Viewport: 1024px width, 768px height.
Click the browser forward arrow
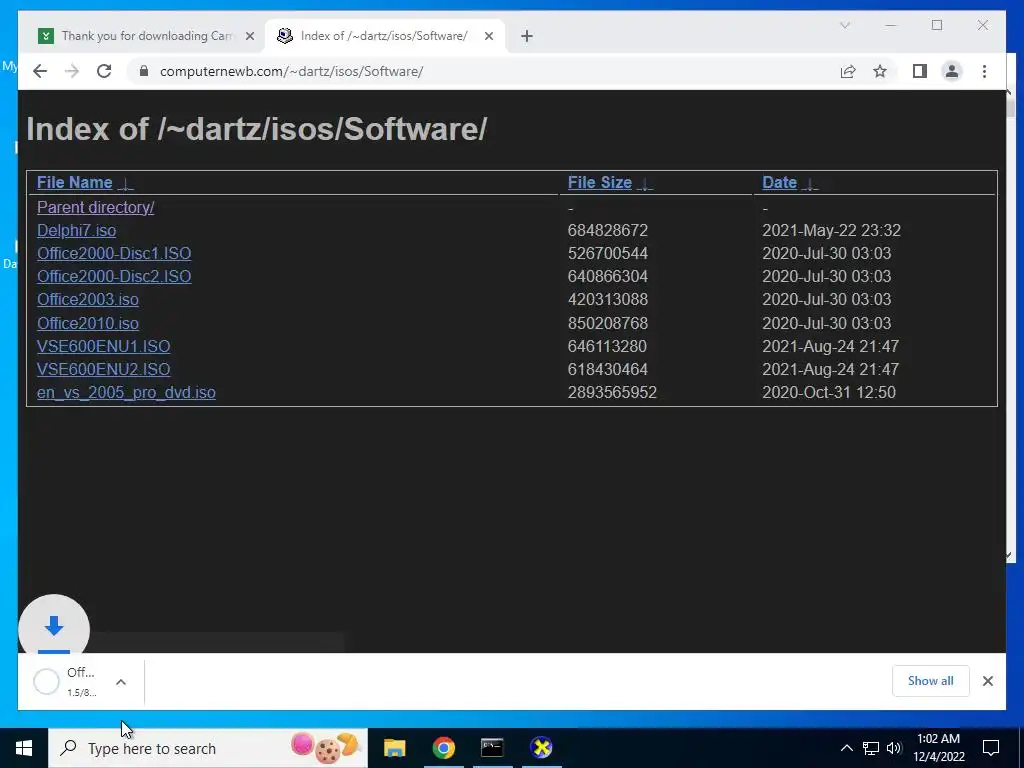(72, 71)
